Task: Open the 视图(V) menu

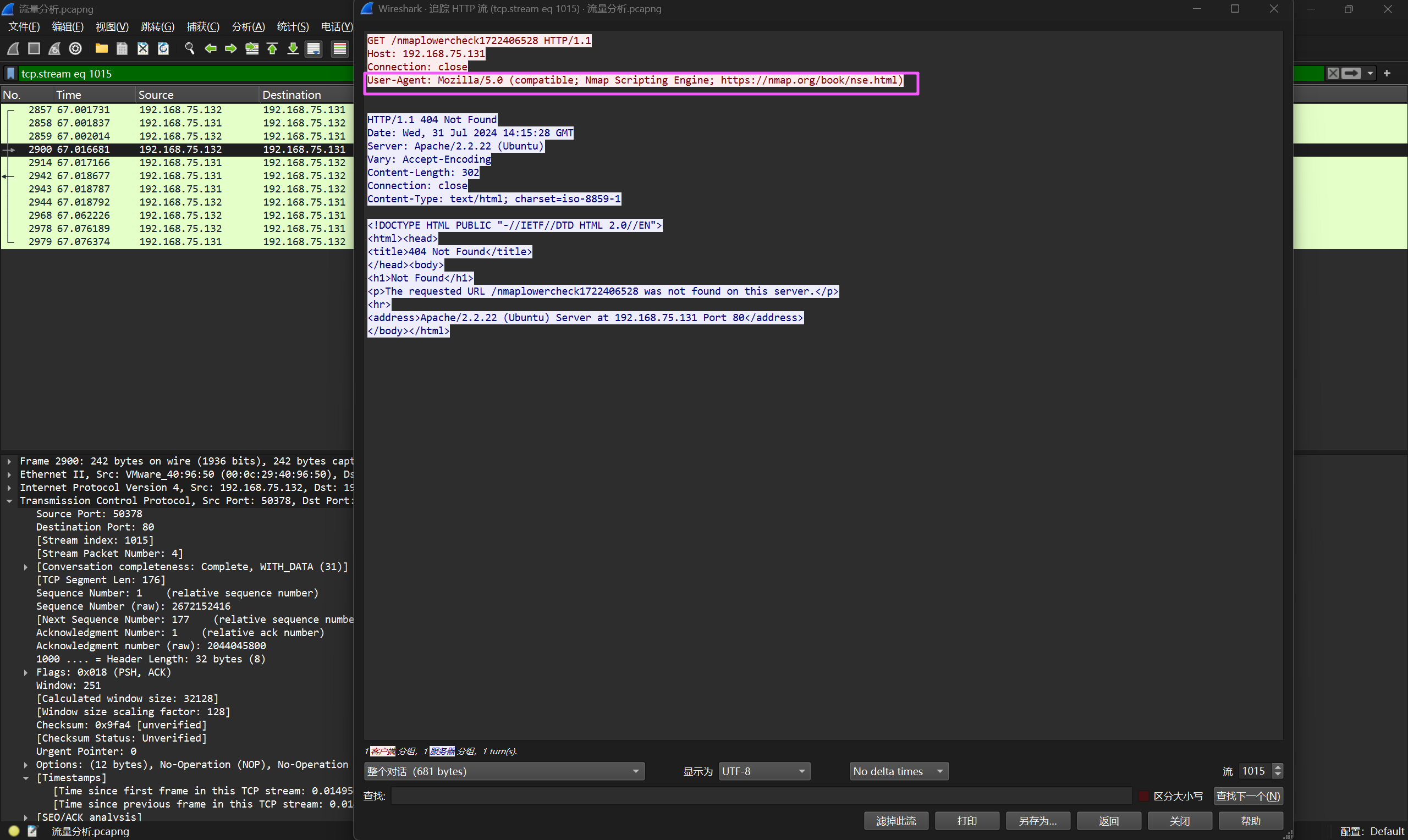Action: [112, 26]
